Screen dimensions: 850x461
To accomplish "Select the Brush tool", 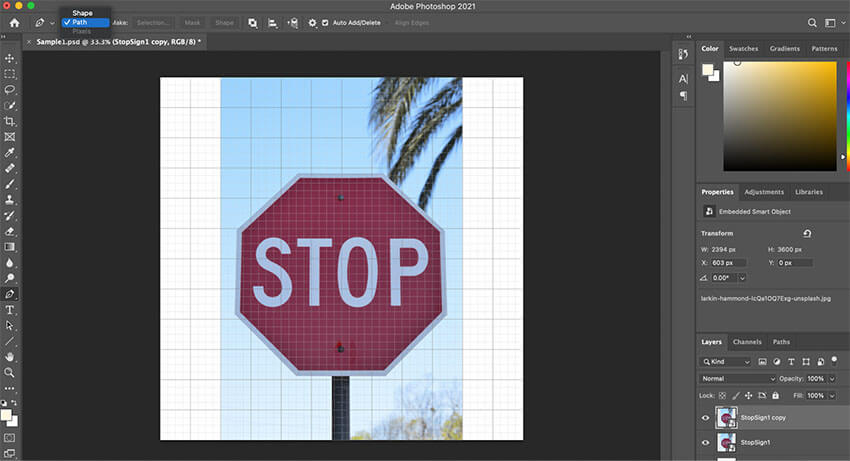I will [x=10, y=184].
